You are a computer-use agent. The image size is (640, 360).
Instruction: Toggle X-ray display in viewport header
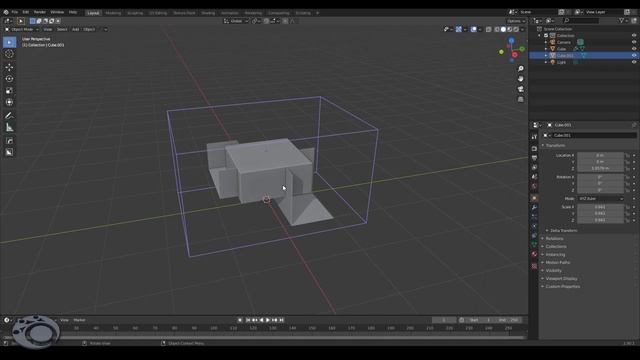pyautogui.click(x=489, y=29)
